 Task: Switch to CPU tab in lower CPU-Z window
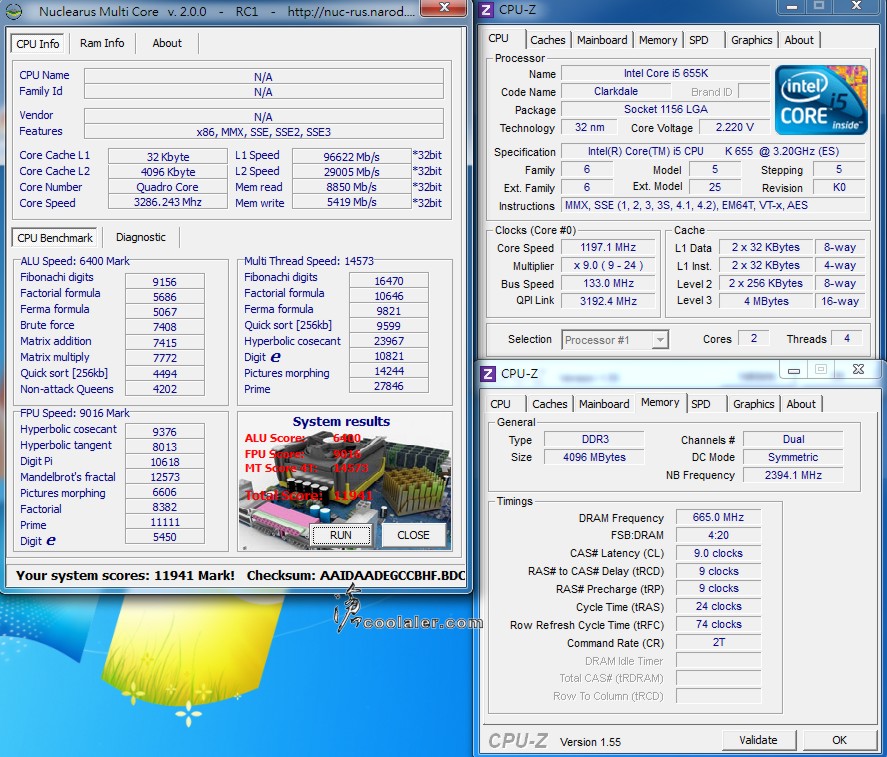pyautogui.click(x=500, y=404)
